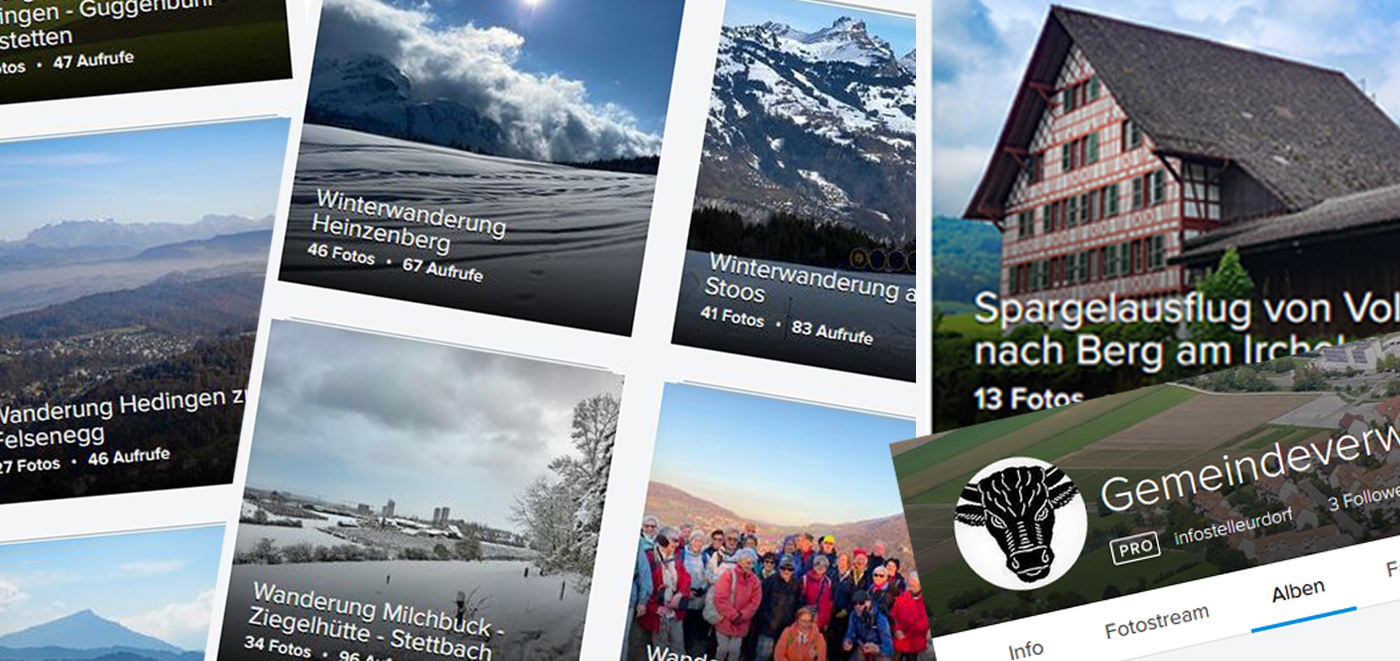Click the Gemeindeverwaltung profile name
This screenshot has width=1400, height=661.
click(1250, 466)
